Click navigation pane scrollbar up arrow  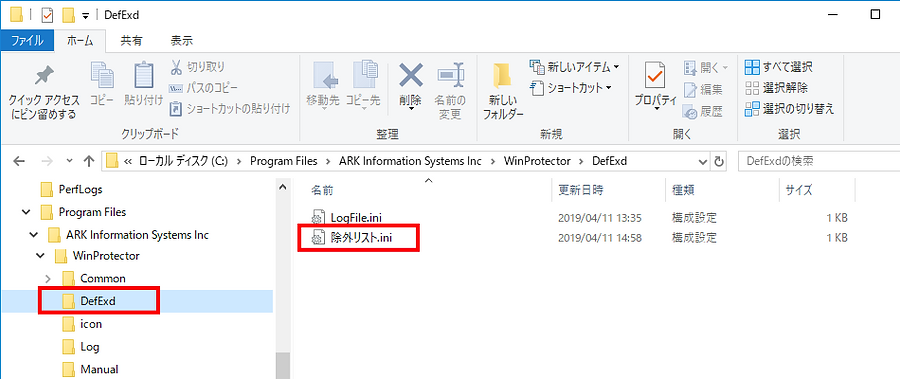tap(282, 187)
